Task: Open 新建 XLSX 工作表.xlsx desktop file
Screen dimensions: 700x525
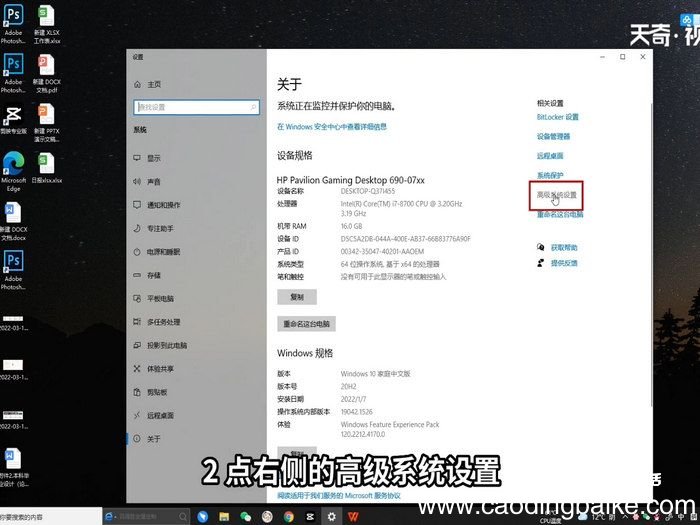Action: (46, 24)
